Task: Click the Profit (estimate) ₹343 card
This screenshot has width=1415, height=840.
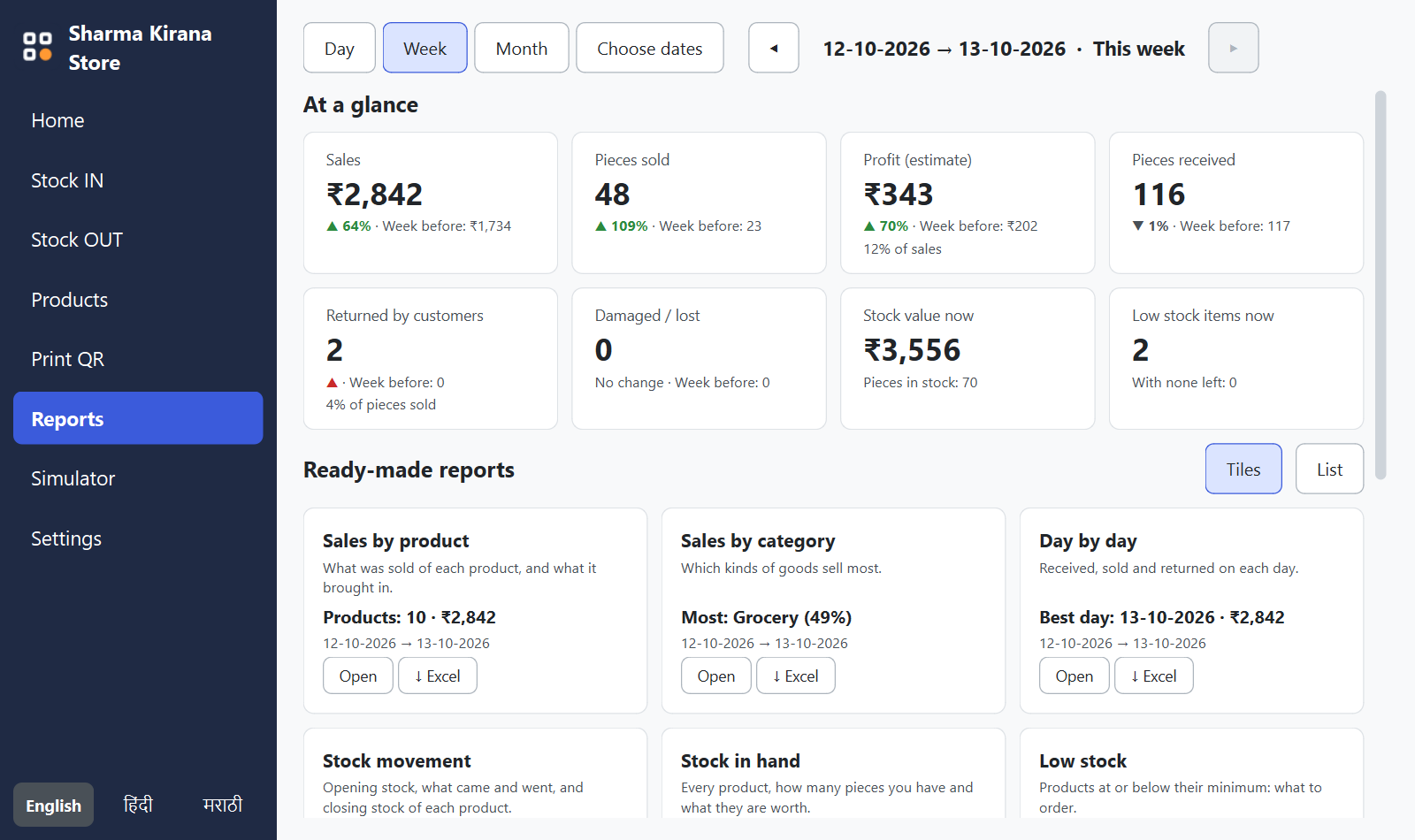Action: point(968,202)
